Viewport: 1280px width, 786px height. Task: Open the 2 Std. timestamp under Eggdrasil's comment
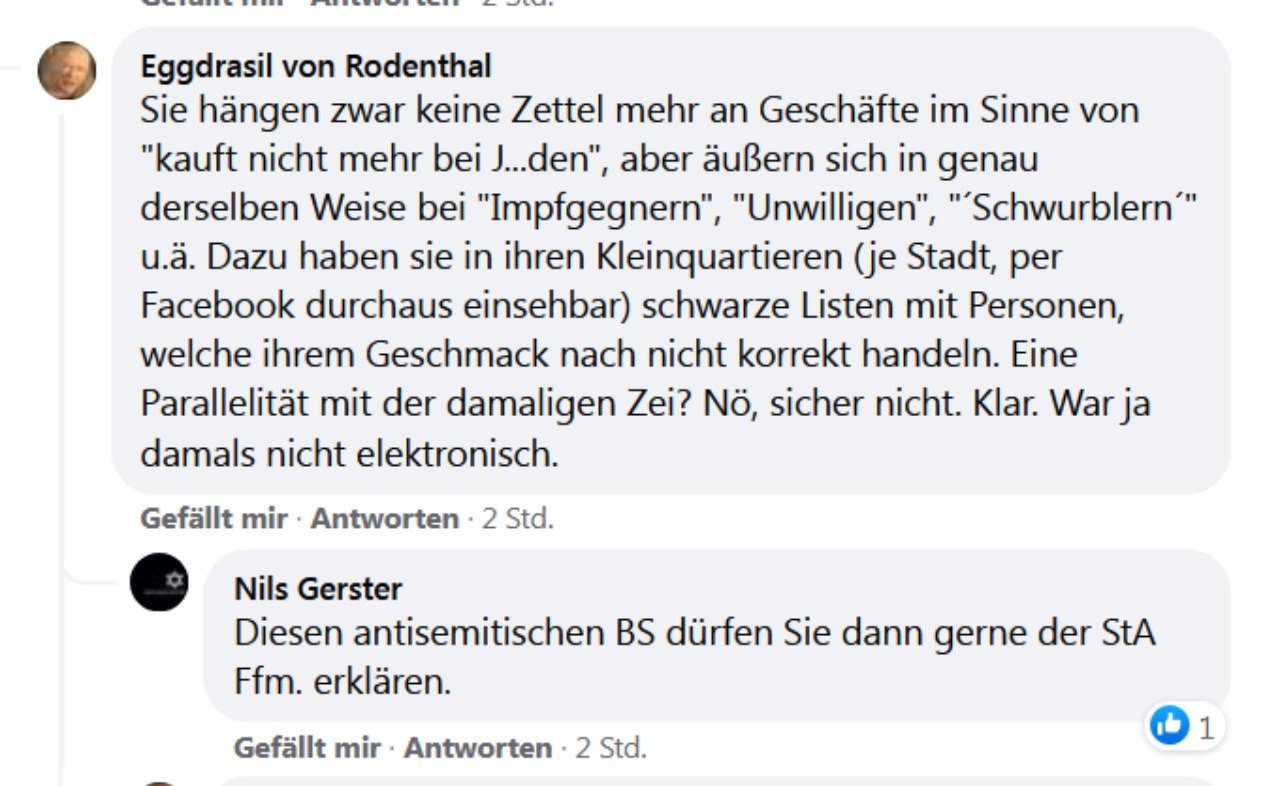coord(518,519)
